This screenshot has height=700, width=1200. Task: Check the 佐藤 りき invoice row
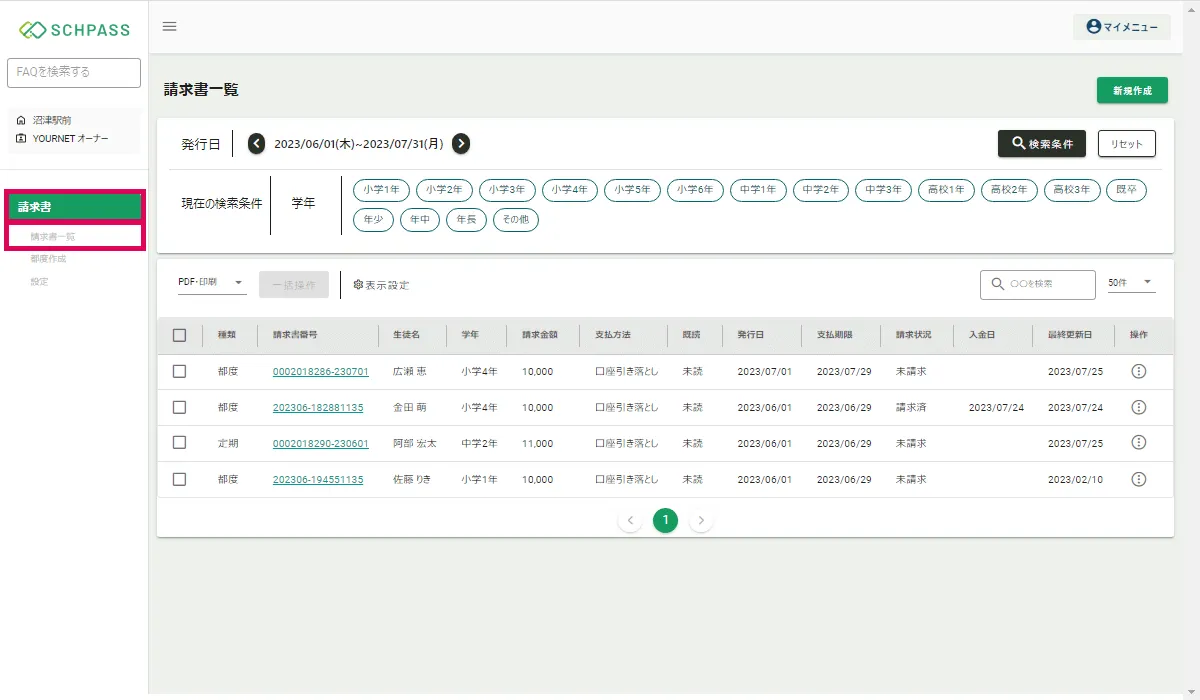(180, 479)
